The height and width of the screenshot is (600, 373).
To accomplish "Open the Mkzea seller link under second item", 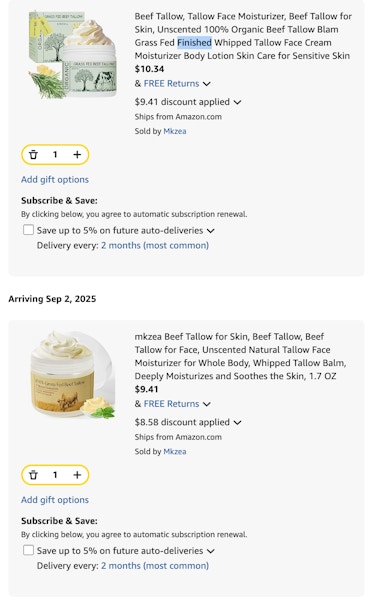I will [x=175, y=452].
